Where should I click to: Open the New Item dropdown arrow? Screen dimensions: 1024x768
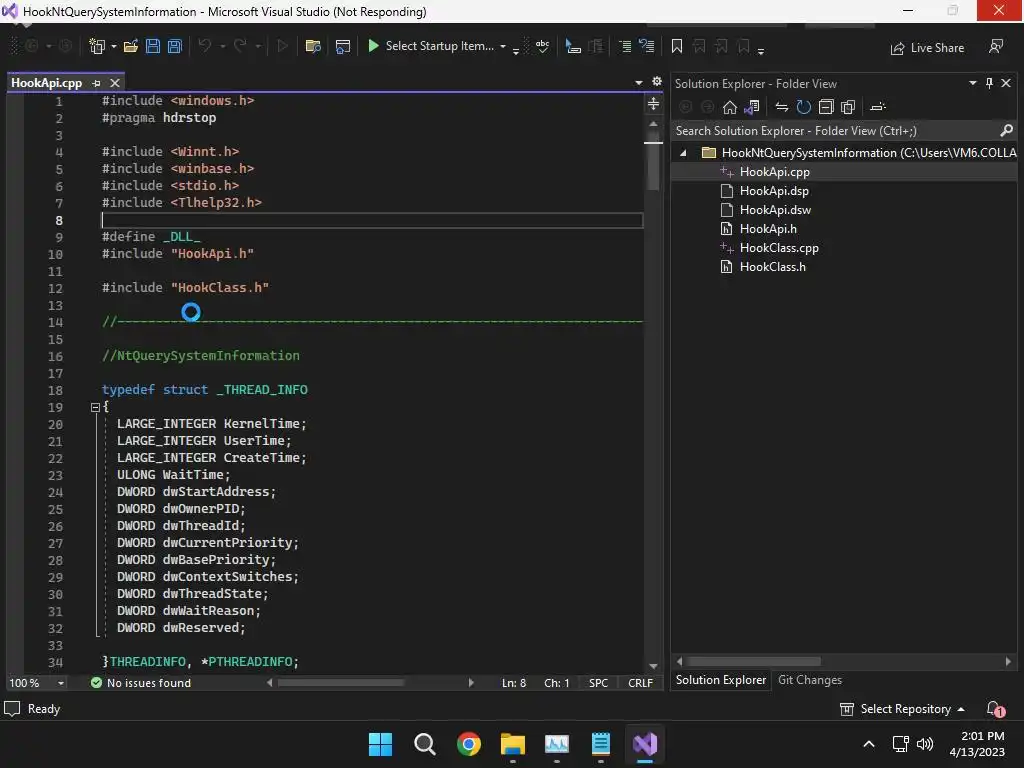(x=114, y=46)
